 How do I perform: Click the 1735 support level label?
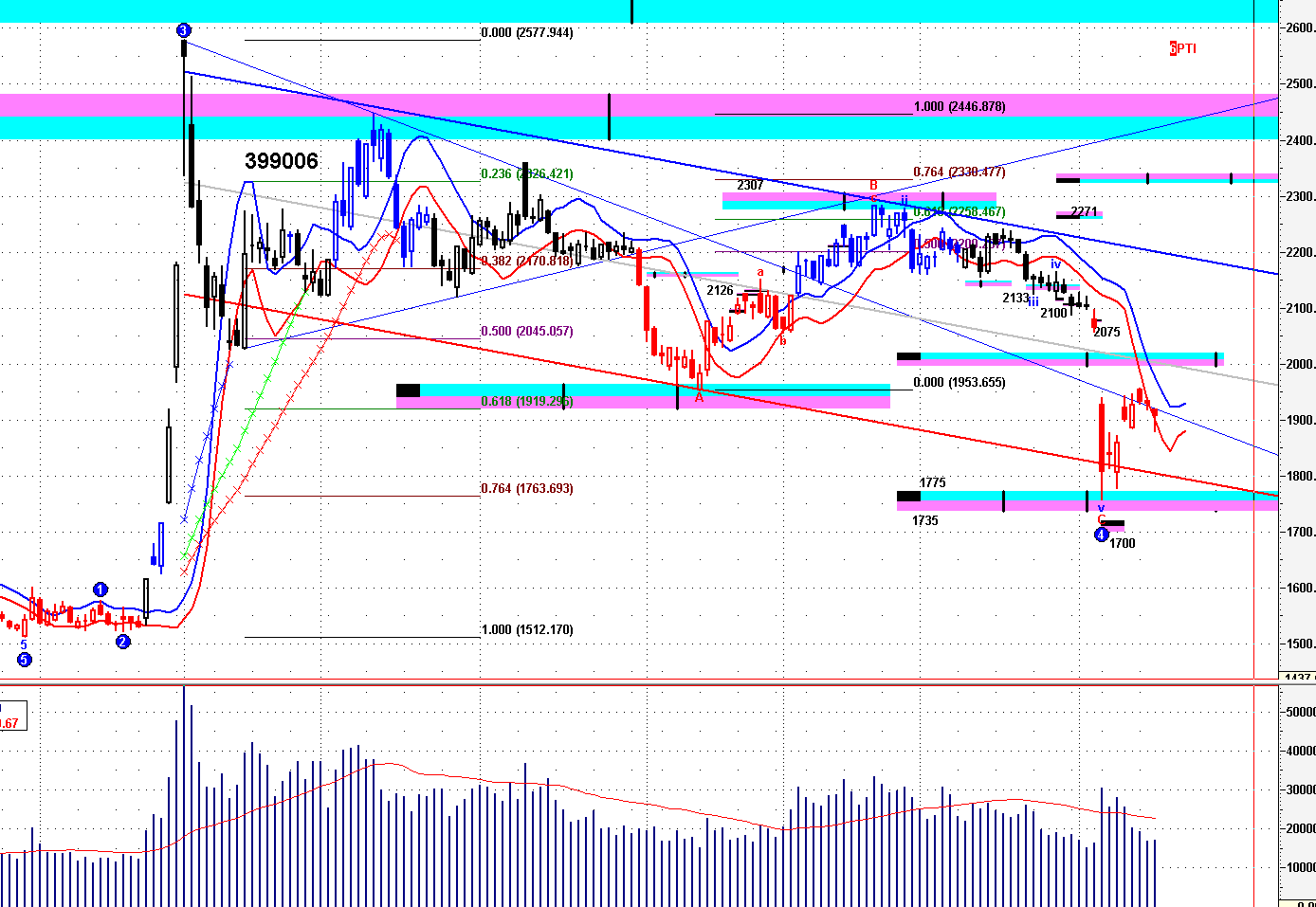tap(924, 520)
